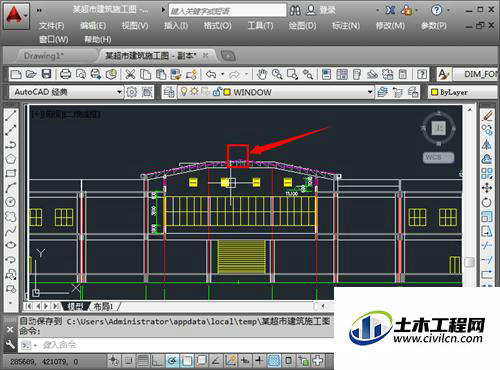Open a file with the Open icon
This screenshot has height=370, width=500.
click(31, 74)
